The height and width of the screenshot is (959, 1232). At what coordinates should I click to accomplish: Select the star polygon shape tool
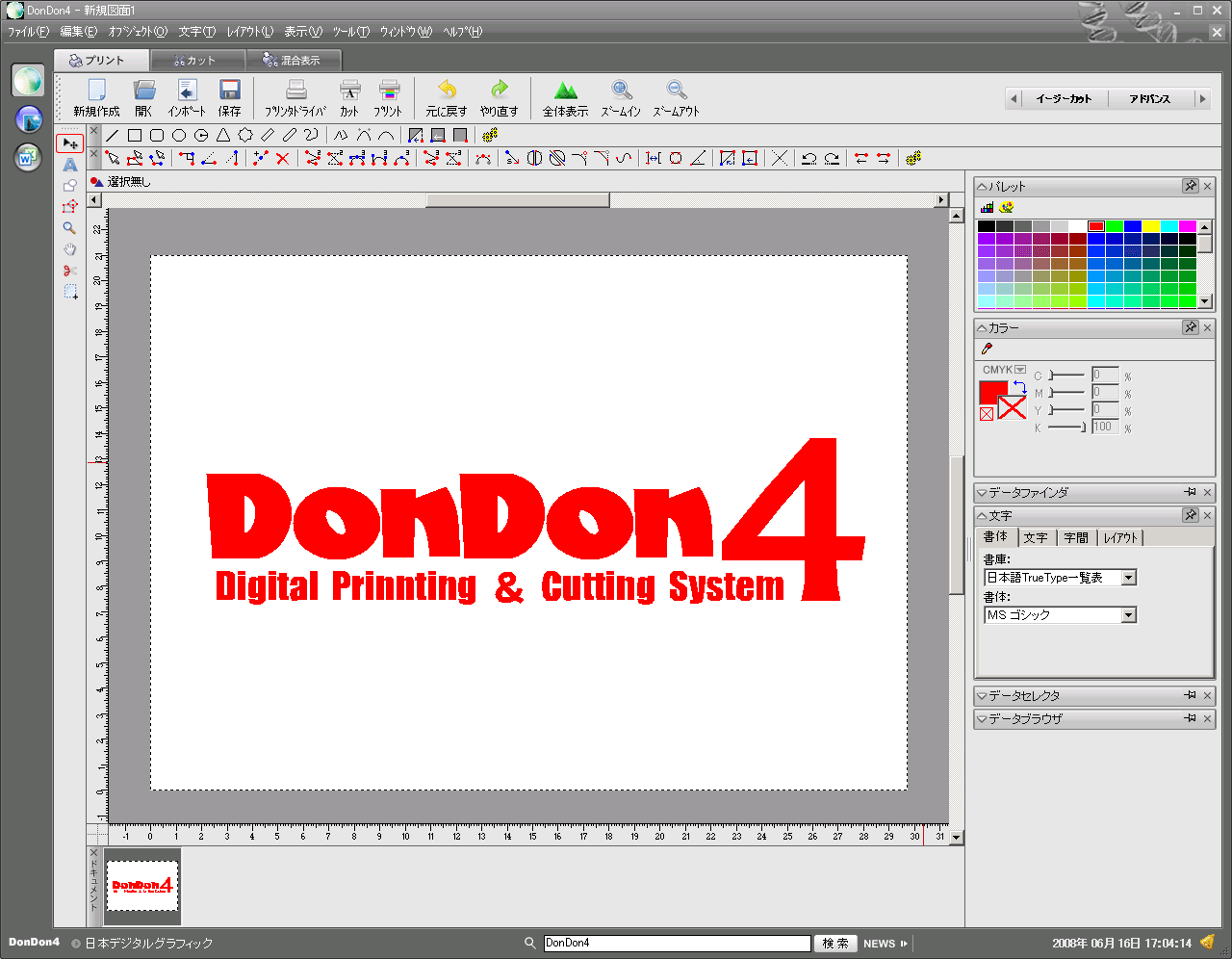pyautogui.click(x=245, y=136)
